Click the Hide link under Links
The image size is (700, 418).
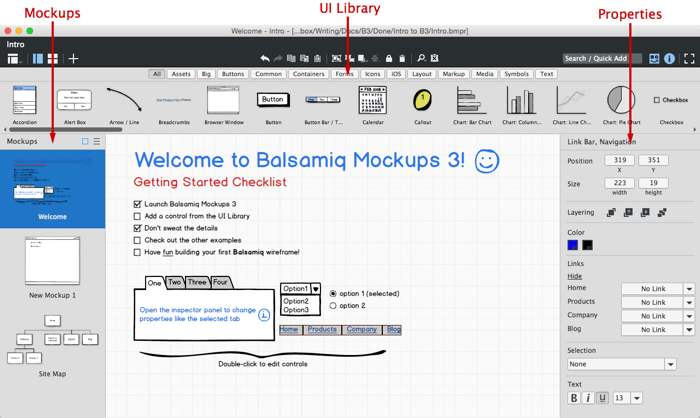[x=575, y=276]
